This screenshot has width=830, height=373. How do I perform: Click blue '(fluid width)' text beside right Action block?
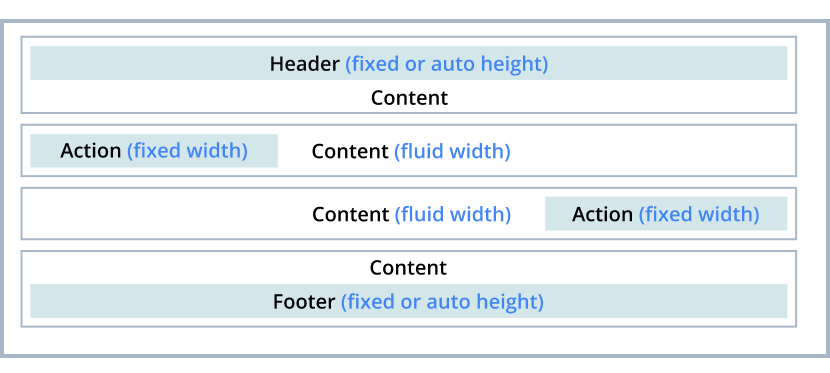(x=453, y=215)
